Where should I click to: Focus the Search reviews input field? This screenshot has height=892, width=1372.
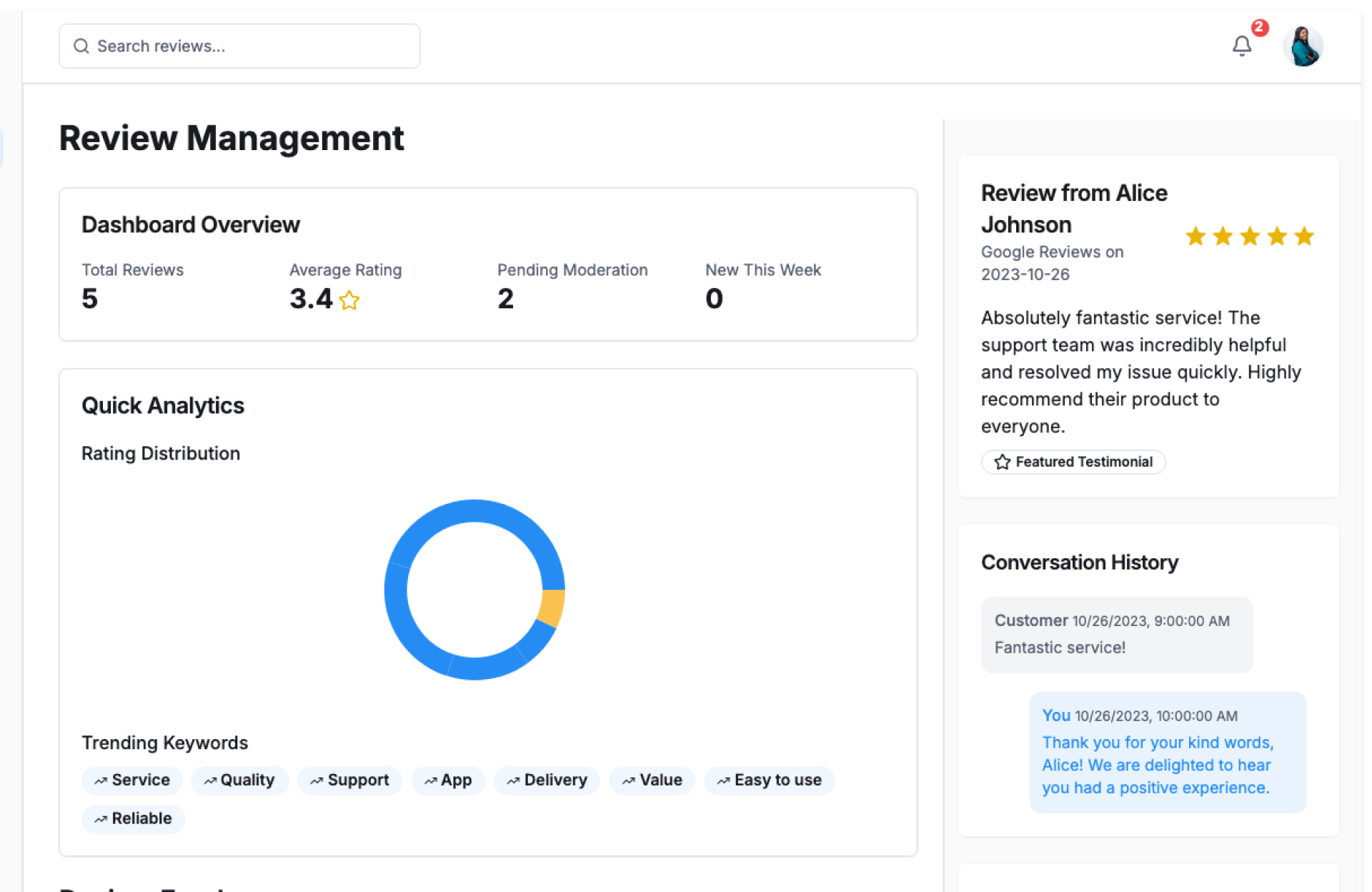(x=250, y=46)
